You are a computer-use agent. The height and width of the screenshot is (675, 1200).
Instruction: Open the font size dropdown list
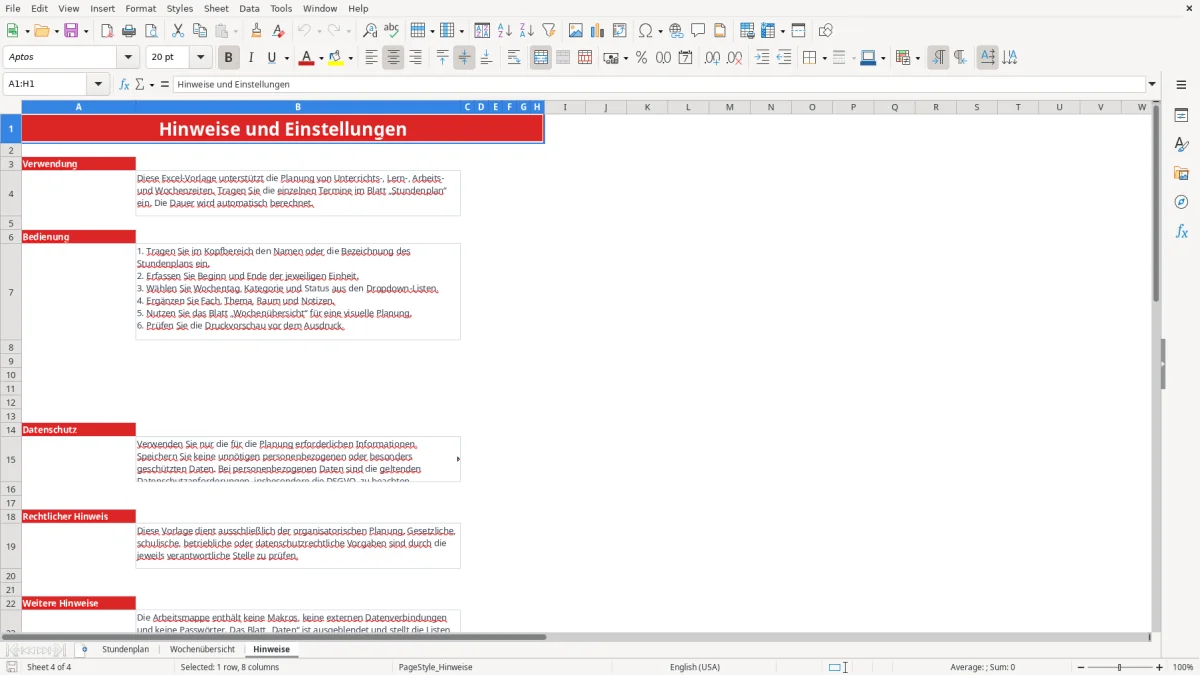pyautogui.click(x=200, y=58)
